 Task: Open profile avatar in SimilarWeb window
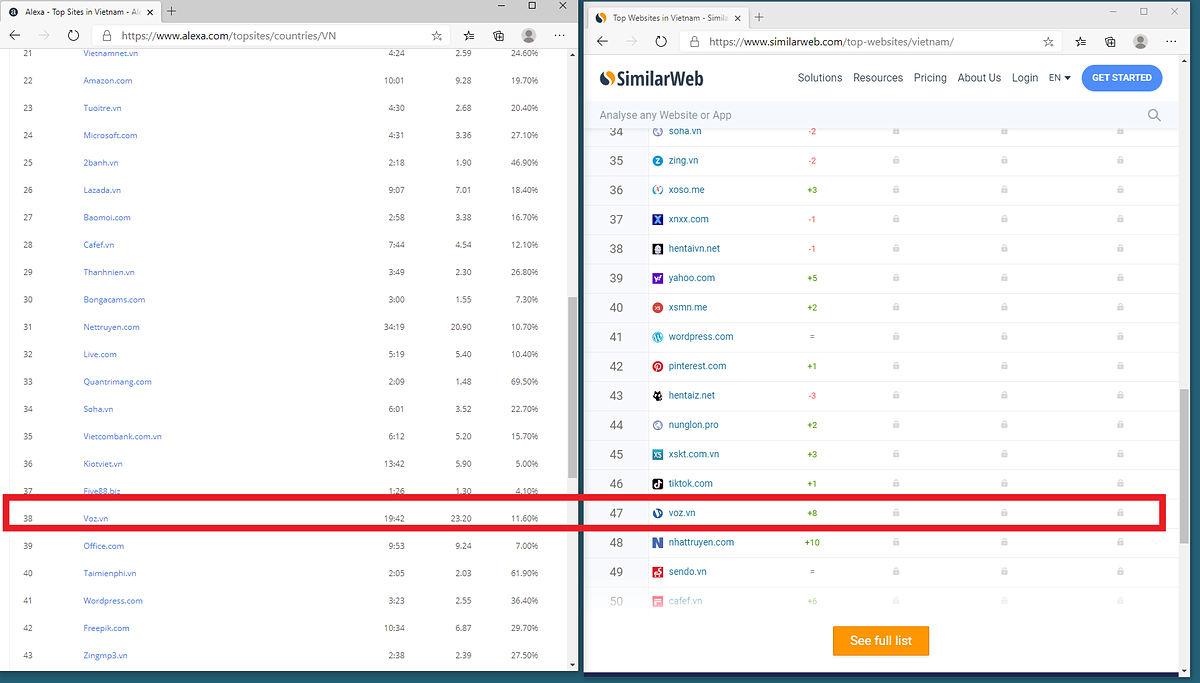pos(1140,42)
